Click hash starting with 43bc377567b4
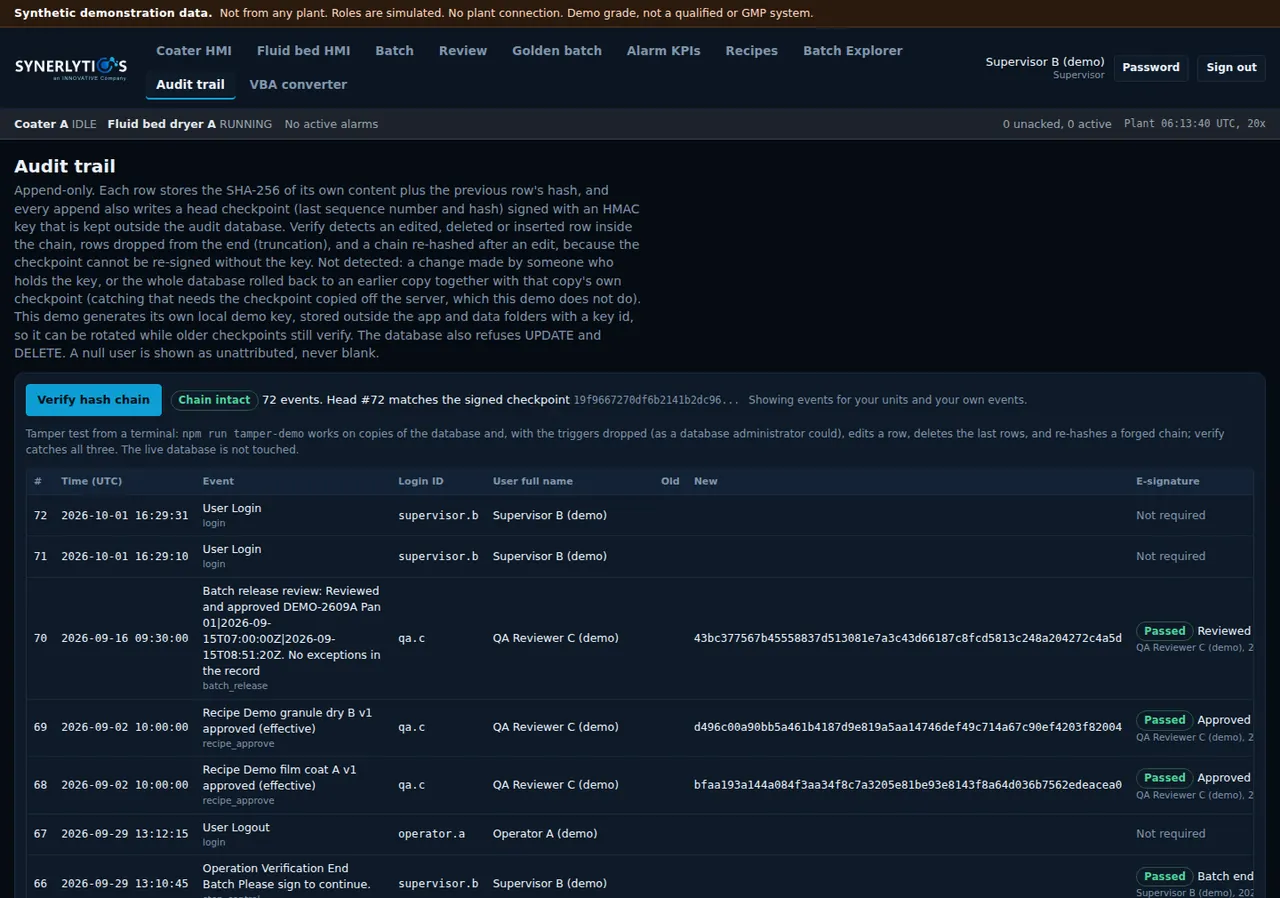Screen dimensions: 1280x898 [x=908, y=638]
